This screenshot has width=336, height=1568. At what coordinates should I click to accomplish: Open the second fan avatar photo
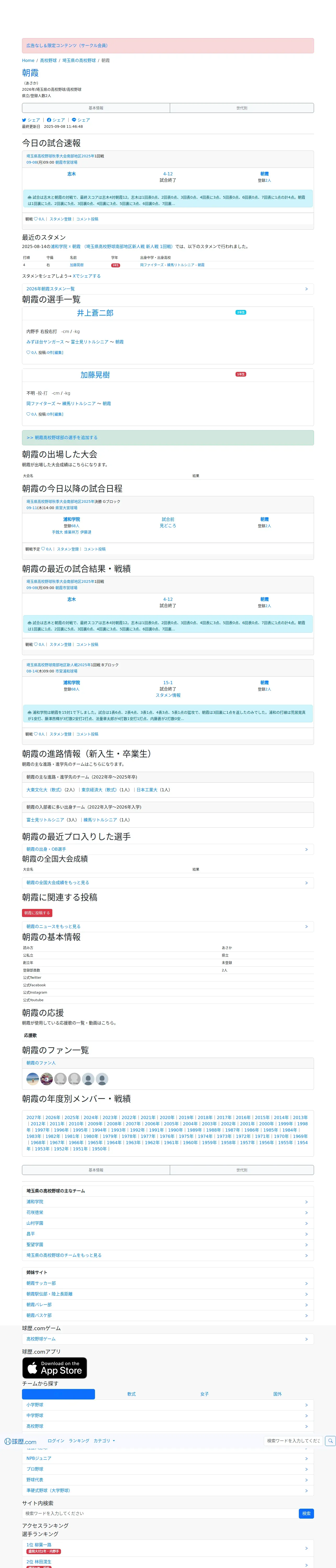tap(46, 1079)
